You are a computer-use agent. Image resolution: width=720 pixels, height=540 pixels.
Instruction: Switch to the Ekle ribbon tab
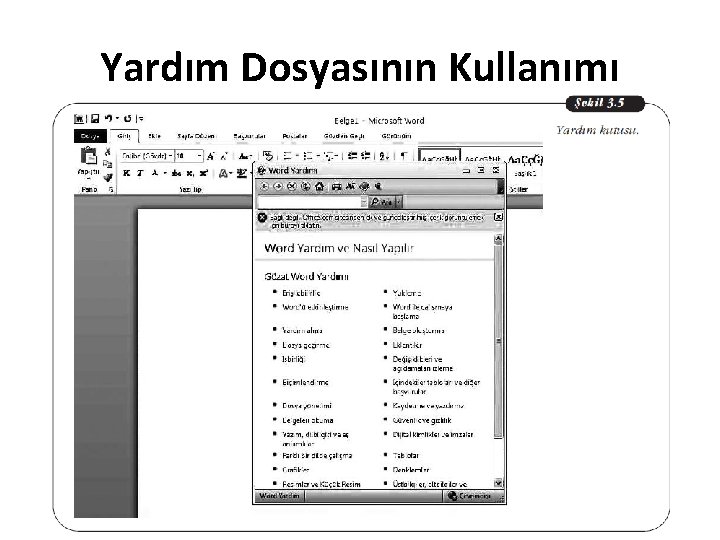(154, 136)
